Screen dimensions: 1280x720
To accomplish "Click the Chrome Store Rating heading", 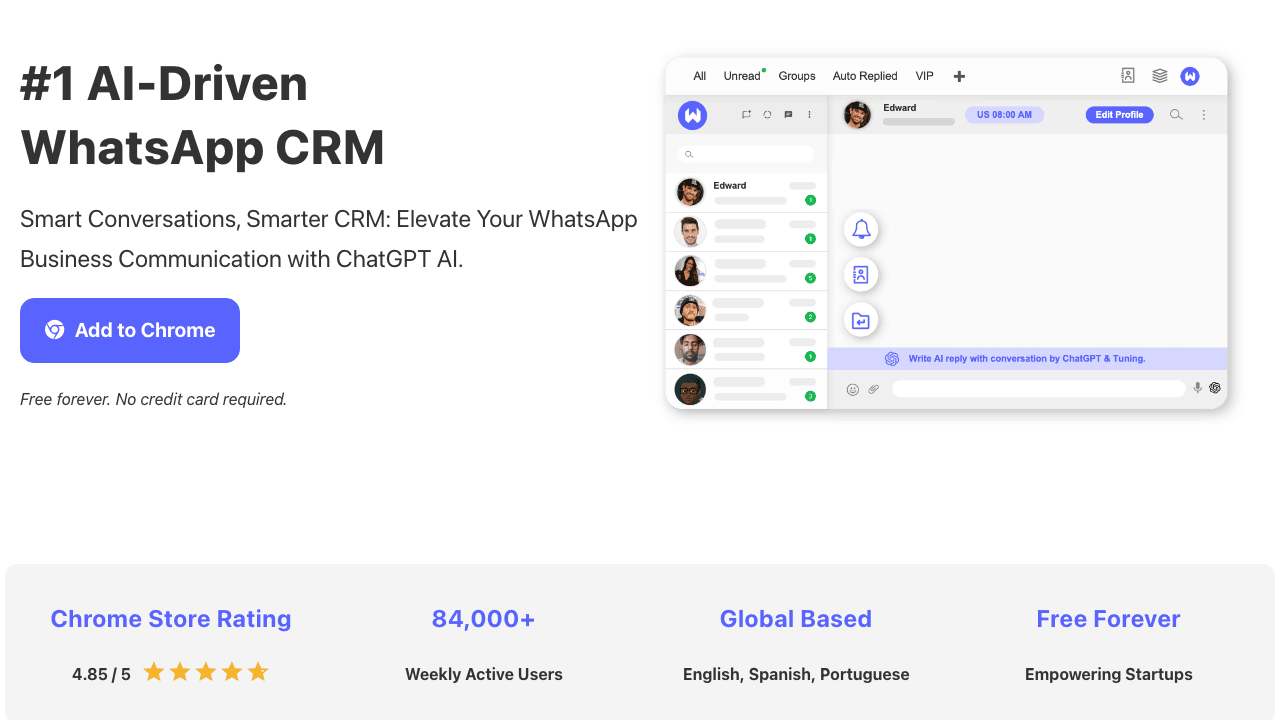I will pyautogui.click(x=171, y=619).
